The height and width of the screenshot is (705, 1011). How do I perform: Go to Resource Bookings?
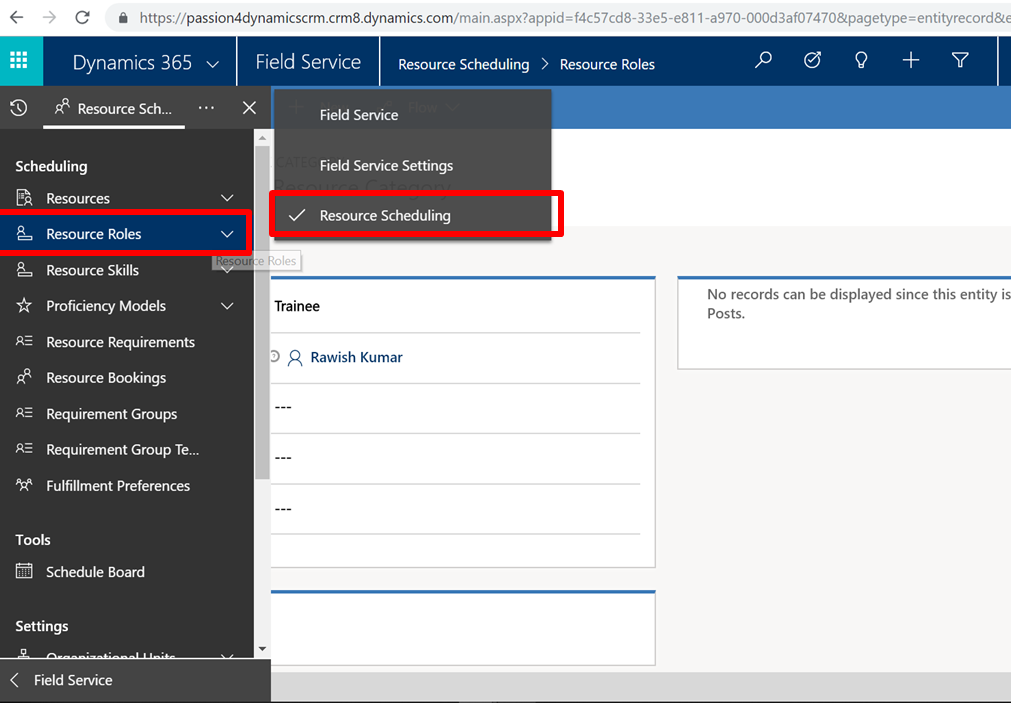click(106, 378)
